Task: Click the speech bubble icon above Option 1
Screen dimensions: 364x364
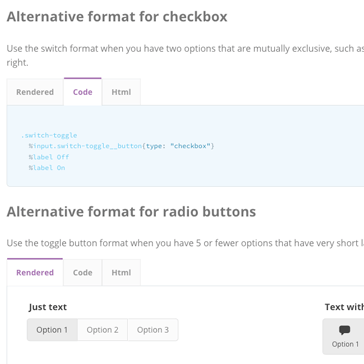Action: 345,330
